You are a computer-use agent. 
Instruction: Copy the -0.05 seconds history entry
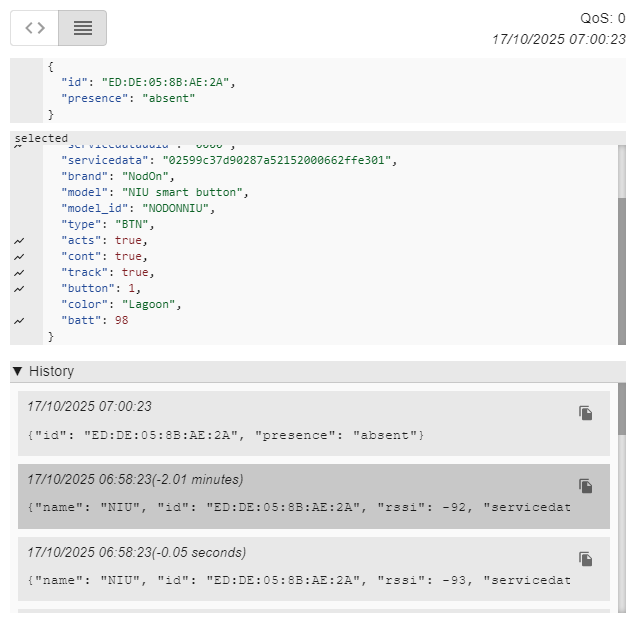click(586, 559)
